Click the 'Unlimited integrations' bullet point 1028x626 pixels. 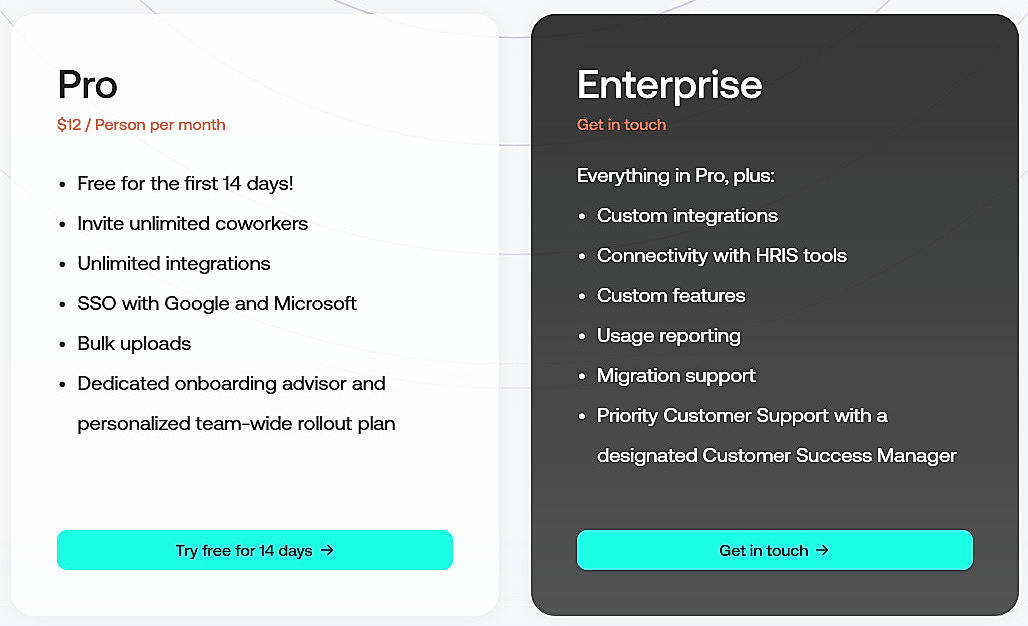[x=174, y=263]
